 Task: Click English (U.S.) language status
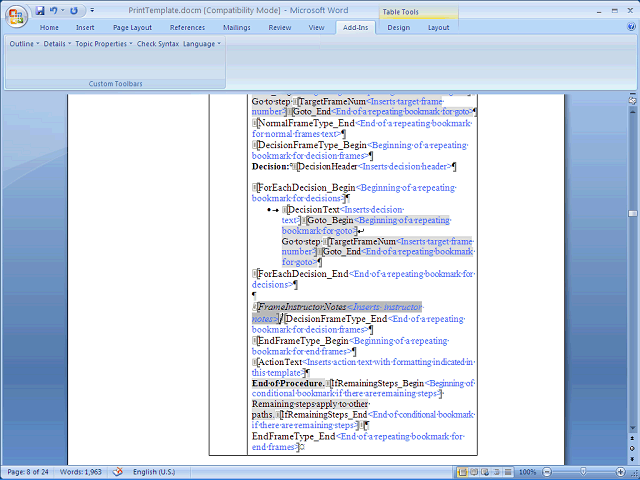[x=154, y=472]
